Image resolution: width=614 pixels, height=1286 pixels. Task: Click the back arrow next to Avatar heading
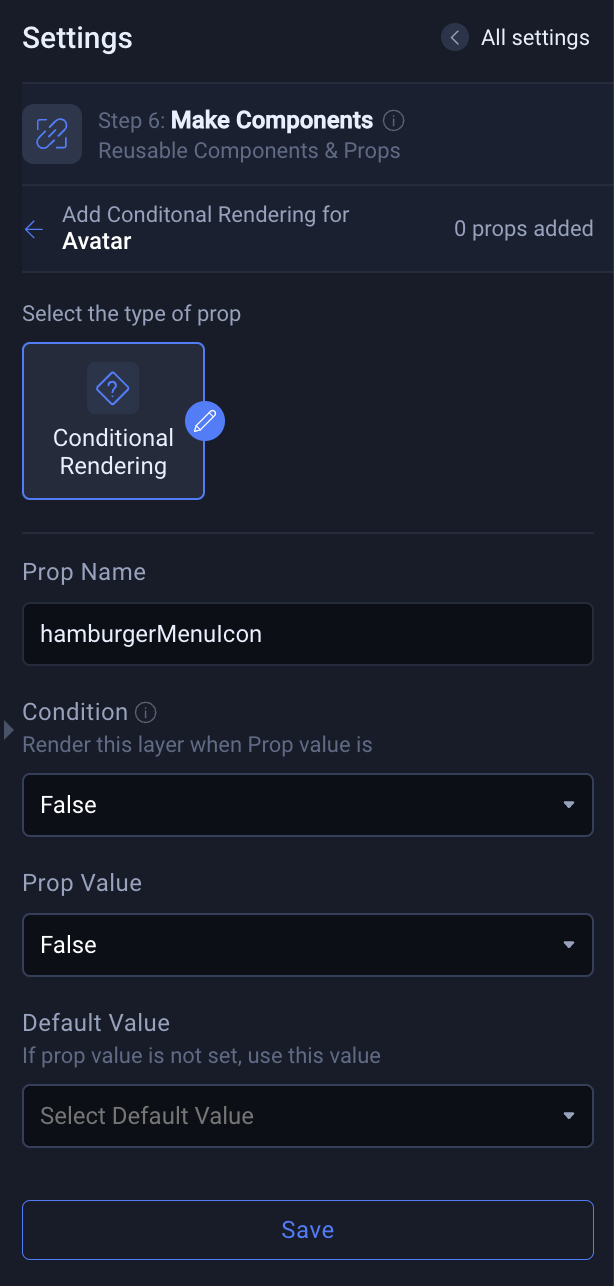point(33,228)
